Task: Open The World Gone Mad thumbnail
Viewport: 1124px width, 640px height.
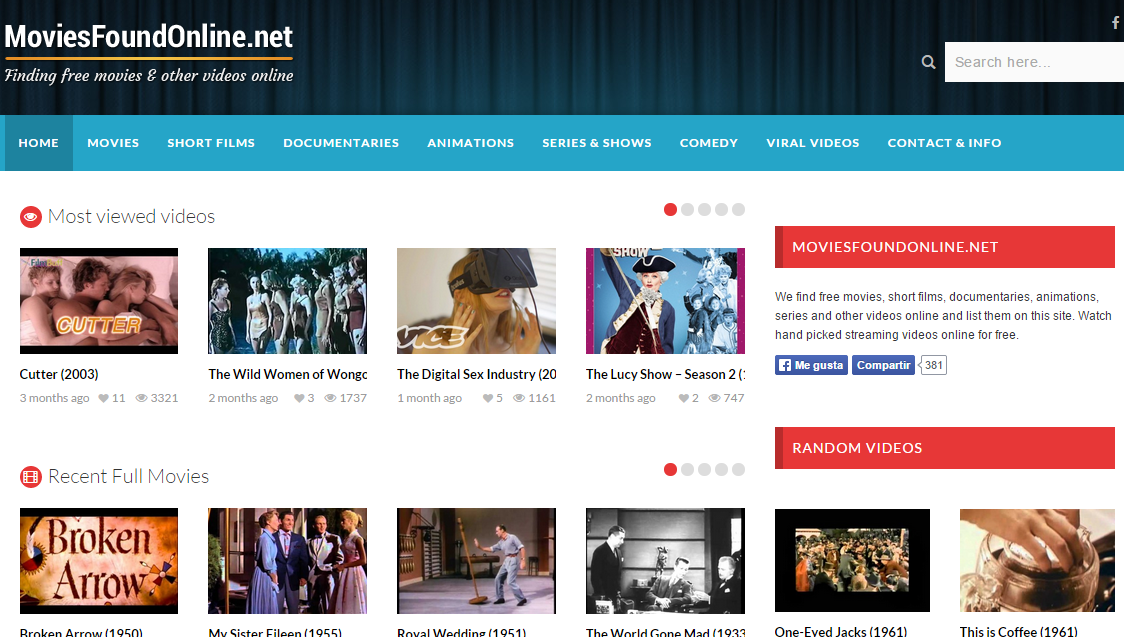Action: (x=665, y=561)
